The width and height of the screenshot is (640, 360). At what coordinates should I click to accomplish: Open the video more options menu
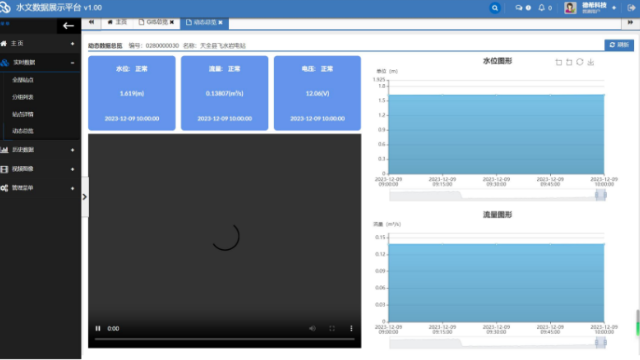tap(351, 328)
